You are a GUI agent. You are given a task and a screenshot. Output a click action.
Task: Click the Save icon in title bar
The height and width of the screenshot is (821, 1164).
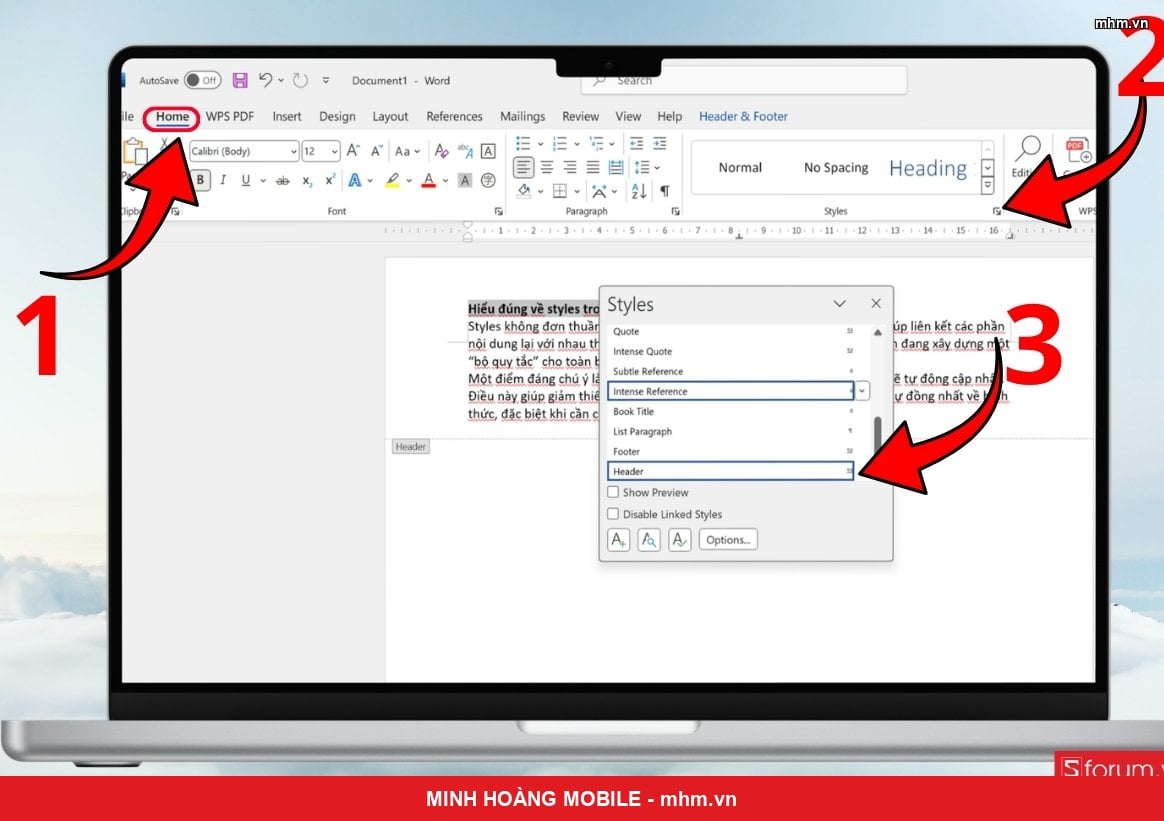pyautogui.click(x=240, y=80)
